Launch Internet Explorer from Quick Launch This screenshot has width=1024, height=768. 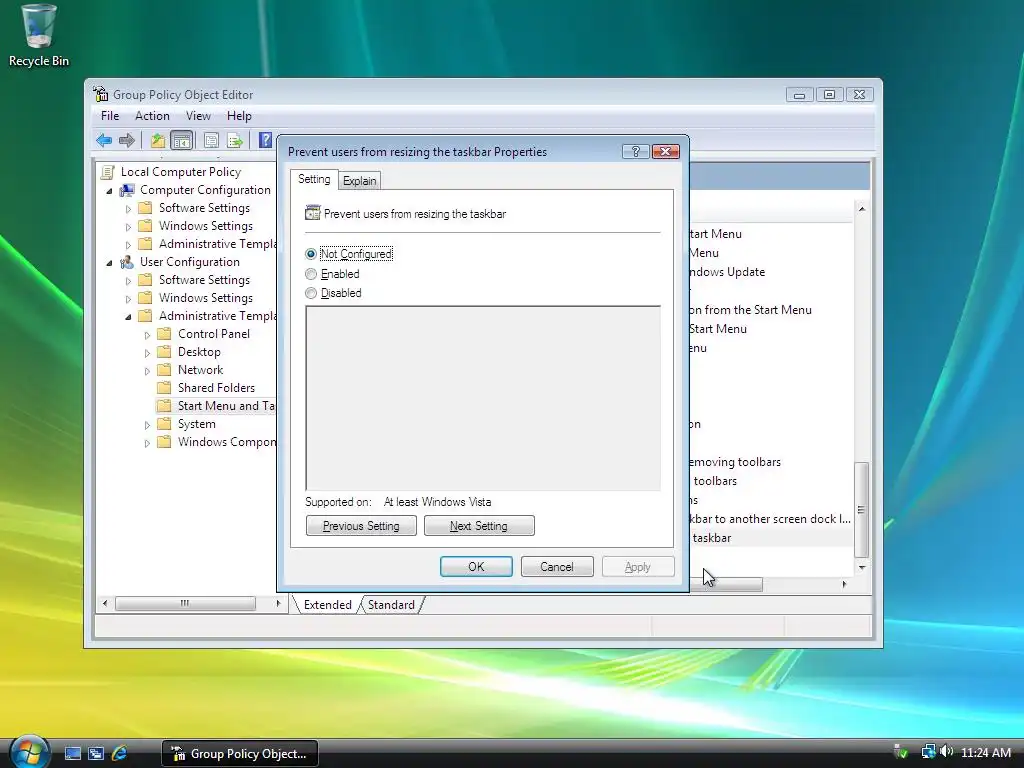(x=120, y=753)
